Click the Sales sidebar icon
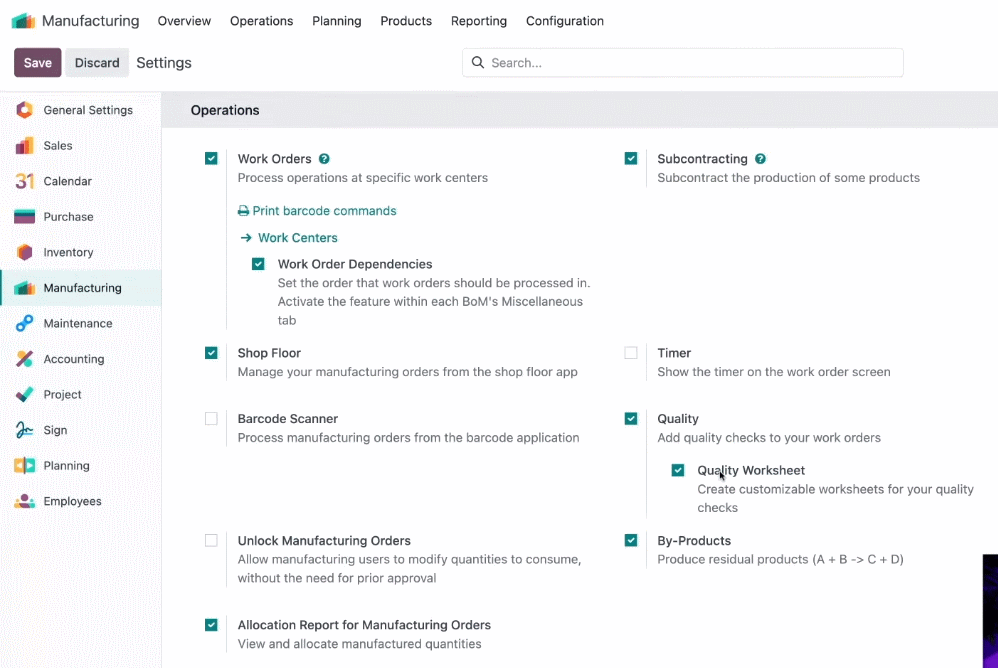 tap(24, 146)
